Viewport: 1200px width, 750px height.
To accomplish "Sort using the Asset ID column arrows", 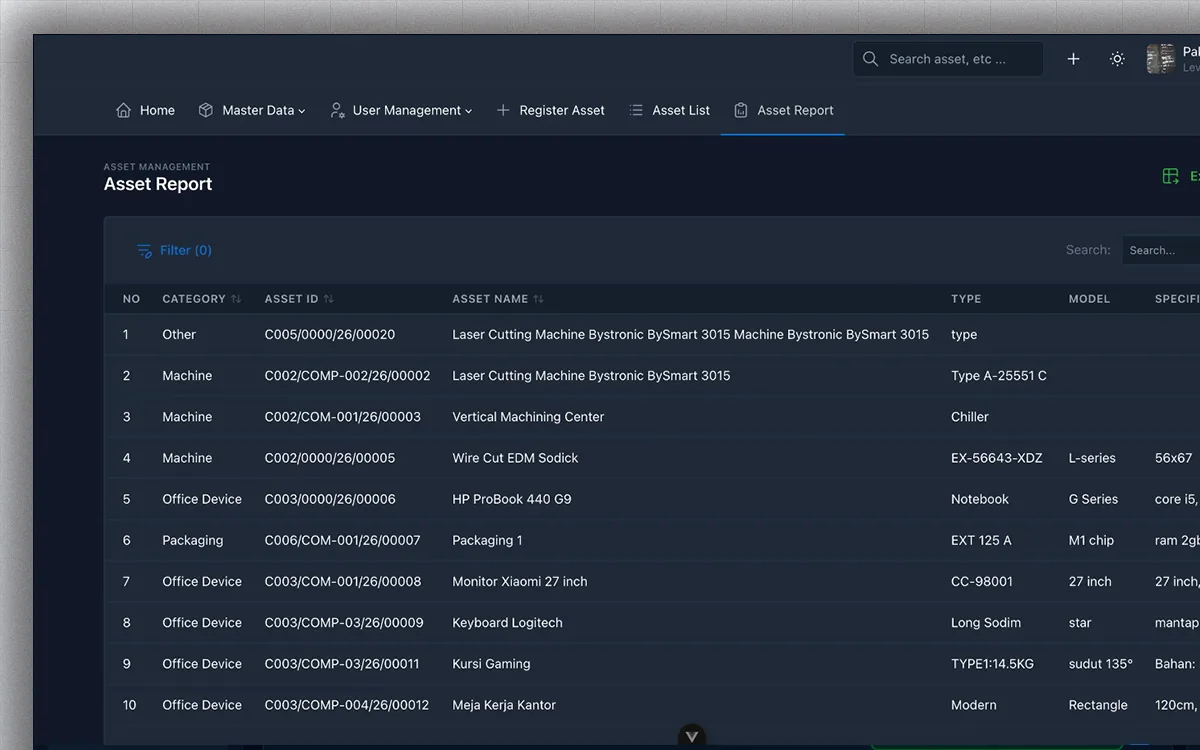I will coord(329,299).
